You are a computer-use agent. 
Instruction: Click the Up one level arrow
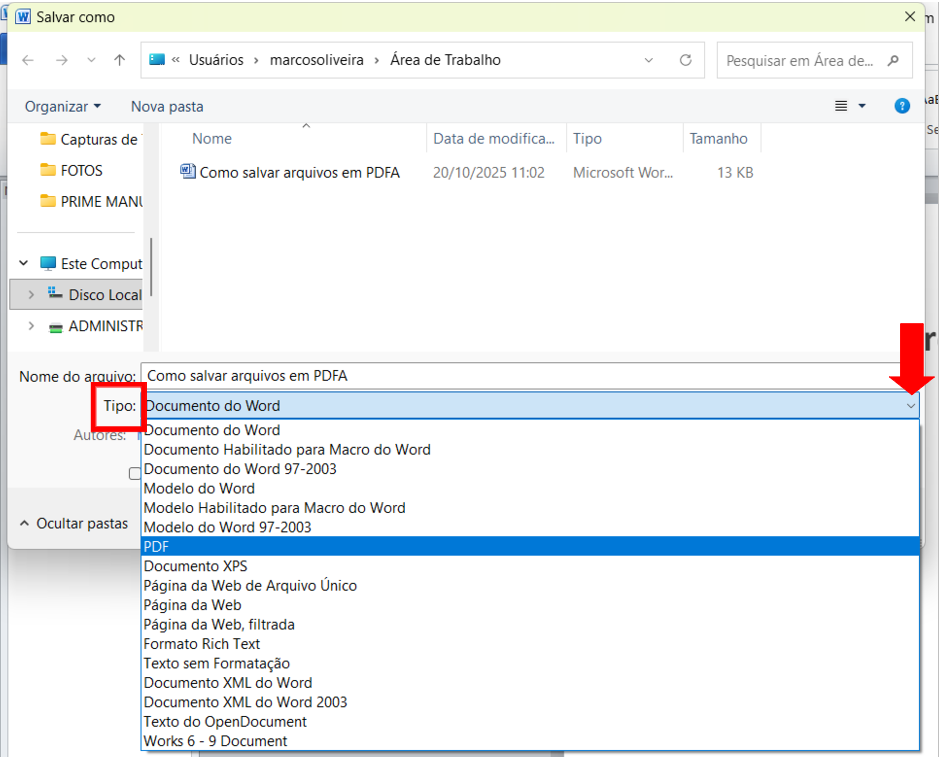[120, 60]
